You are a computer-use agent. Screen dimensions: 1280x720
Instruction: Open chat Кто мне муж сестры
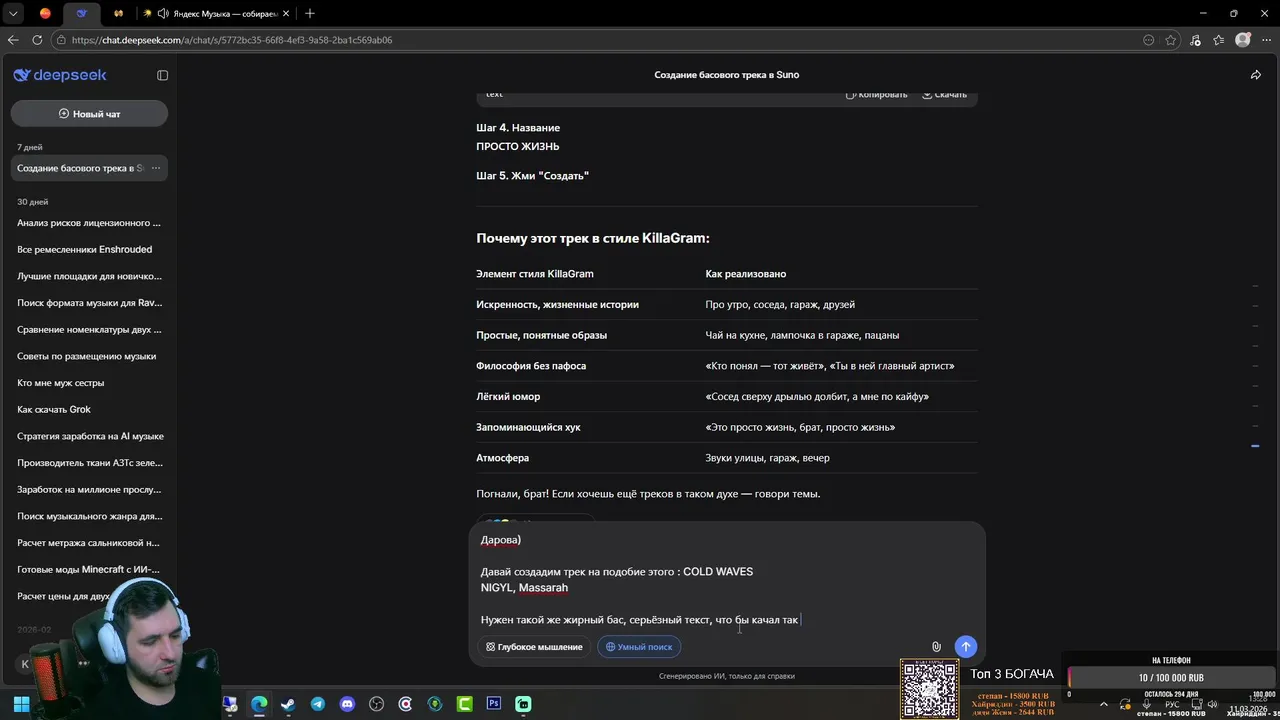(x=89, y=383)
